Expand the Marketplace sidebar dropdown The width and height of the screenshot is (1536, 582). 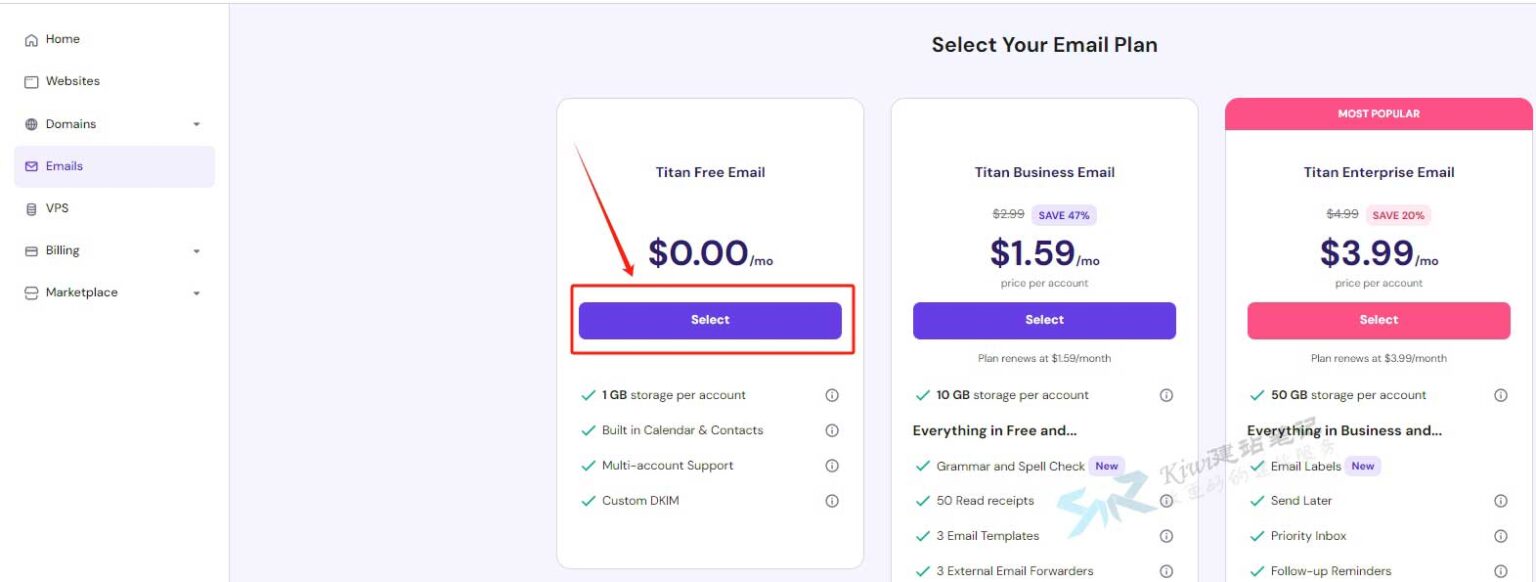[x=196, y=292]
